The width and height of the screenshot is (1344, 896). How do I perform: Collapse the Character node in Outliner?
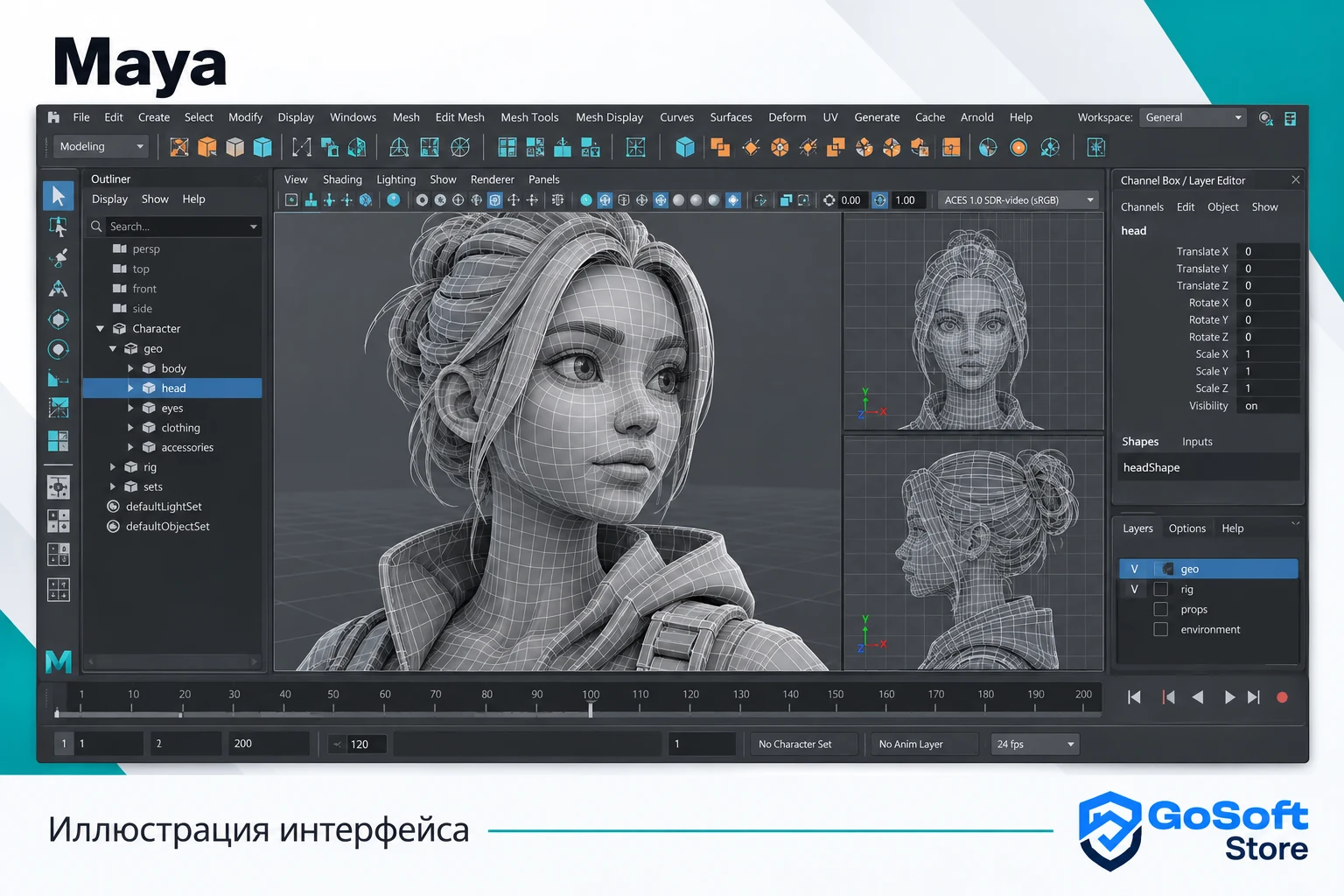click(100, 329)
